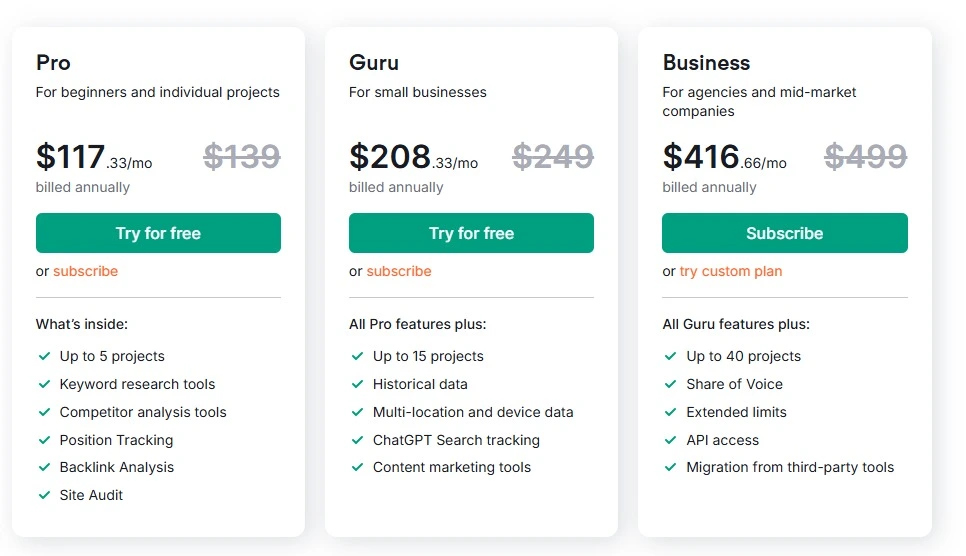Follow the try custom plan link
The width and height of the screenshot is (966, 556).
(x=731, y=271)
